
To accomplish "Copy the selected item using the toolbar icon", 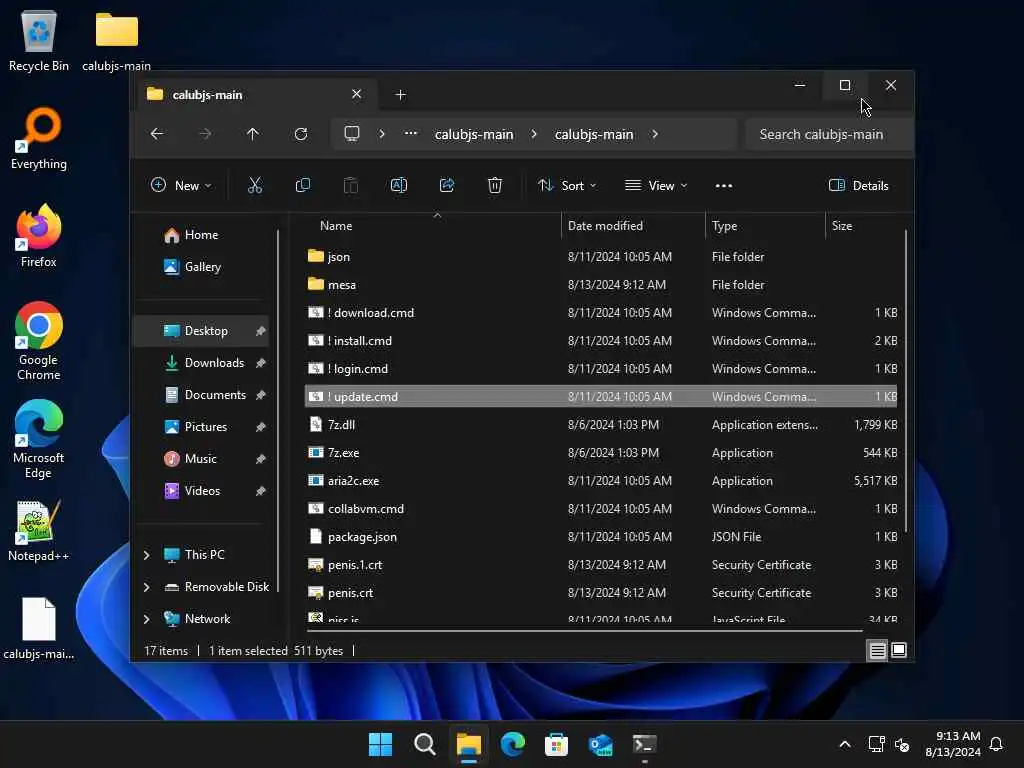I will (x=302, y=185).
